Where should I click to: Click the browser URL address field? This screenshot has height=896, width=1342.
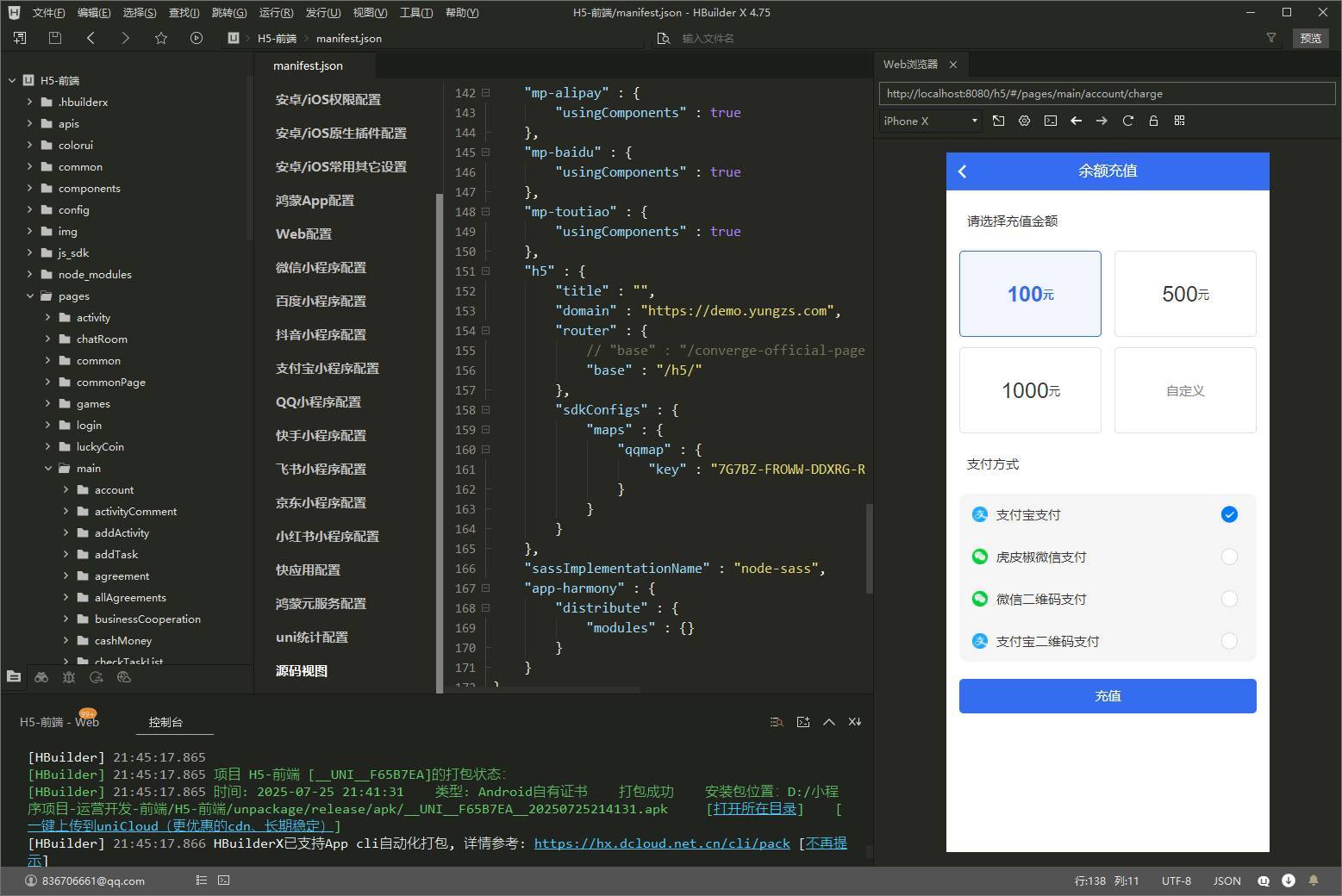(1107, 93)
